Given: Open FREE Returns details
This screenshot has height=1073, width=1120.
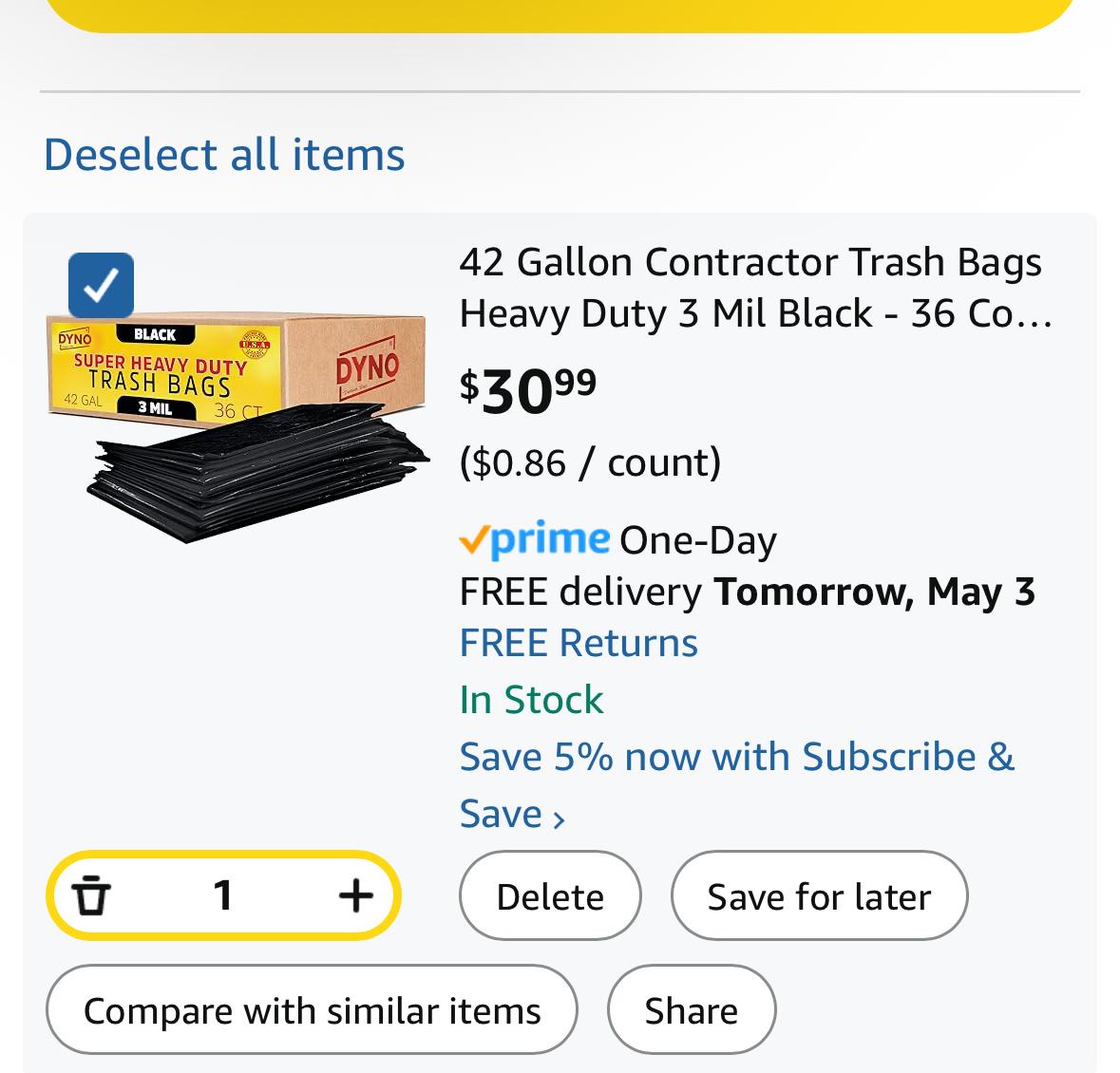Looking at the screenshot, I should click(x=579, y=643).
